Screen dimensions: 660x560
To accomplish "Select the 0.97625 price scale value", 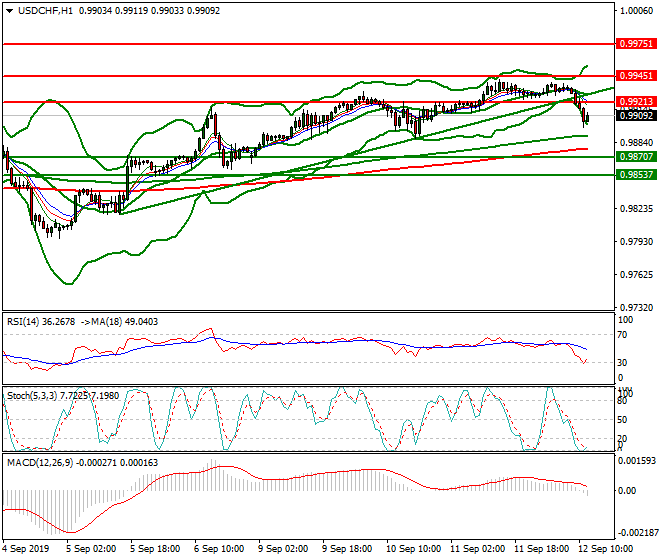I will [x=636, y=275].
